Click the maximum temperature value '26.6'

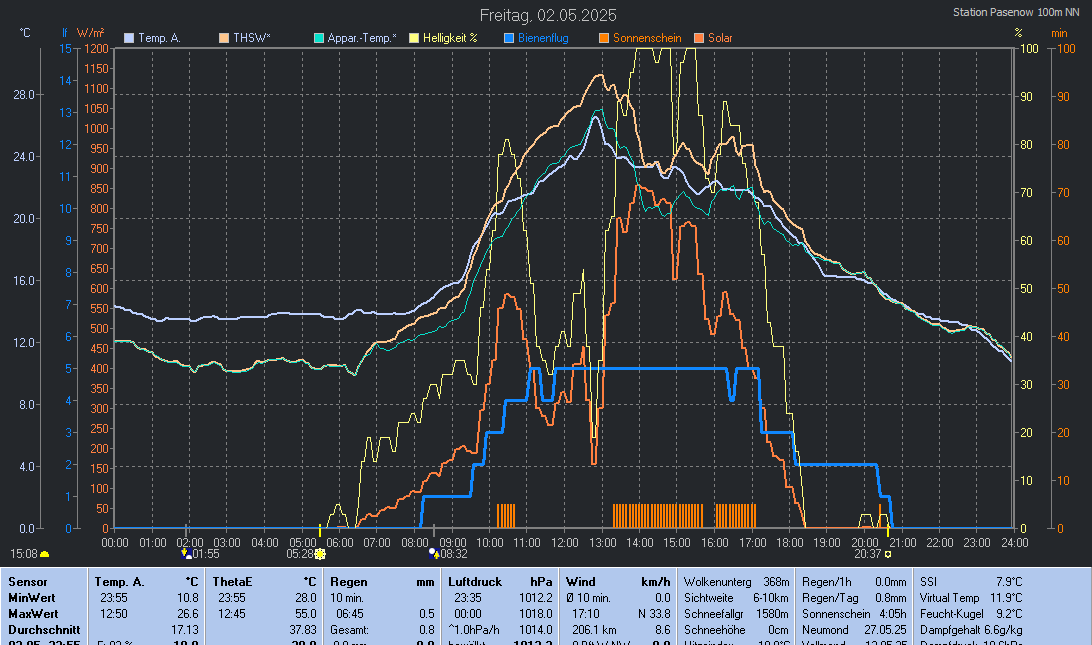point(187,614)
